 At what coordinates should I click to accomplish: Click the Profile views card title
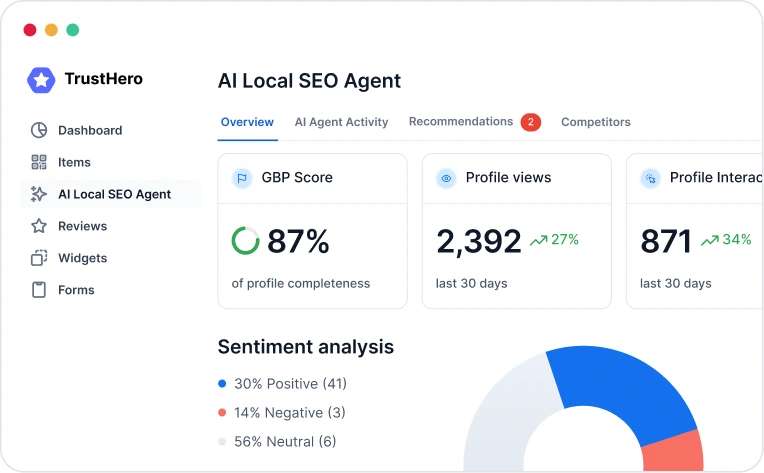508,178
